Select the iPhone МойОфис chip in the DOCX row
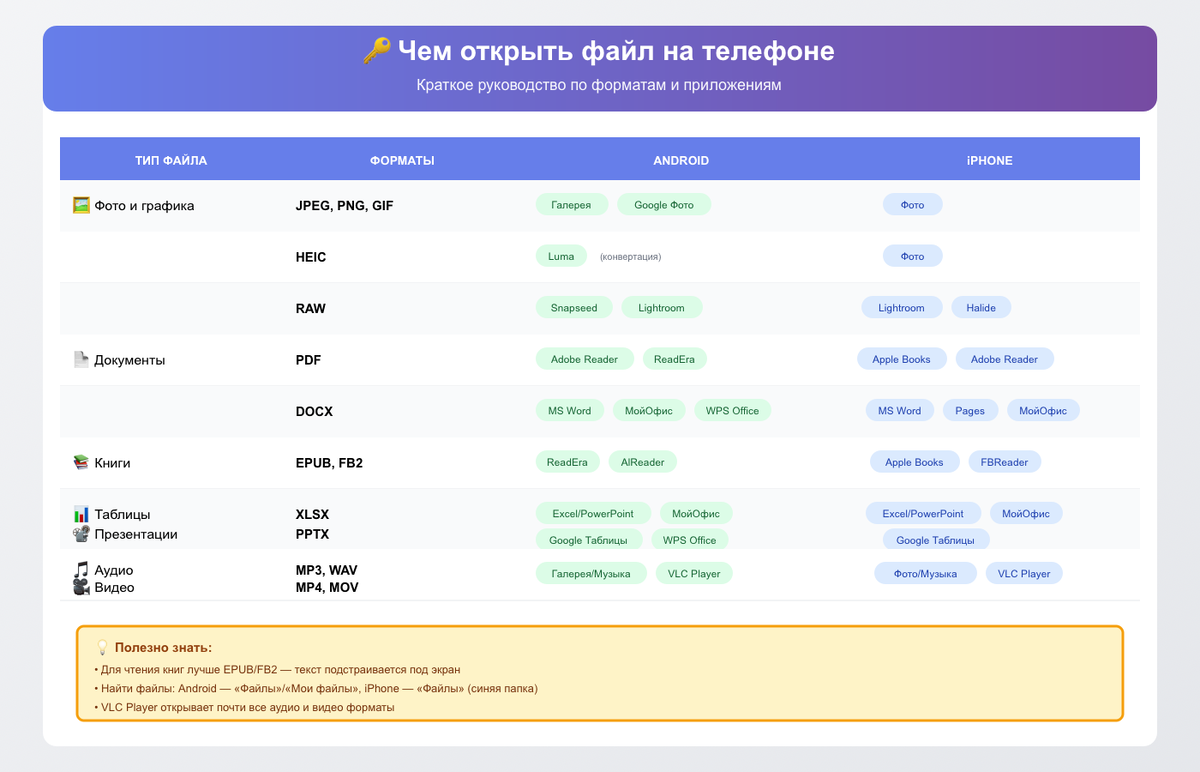 coord(1043,411)
